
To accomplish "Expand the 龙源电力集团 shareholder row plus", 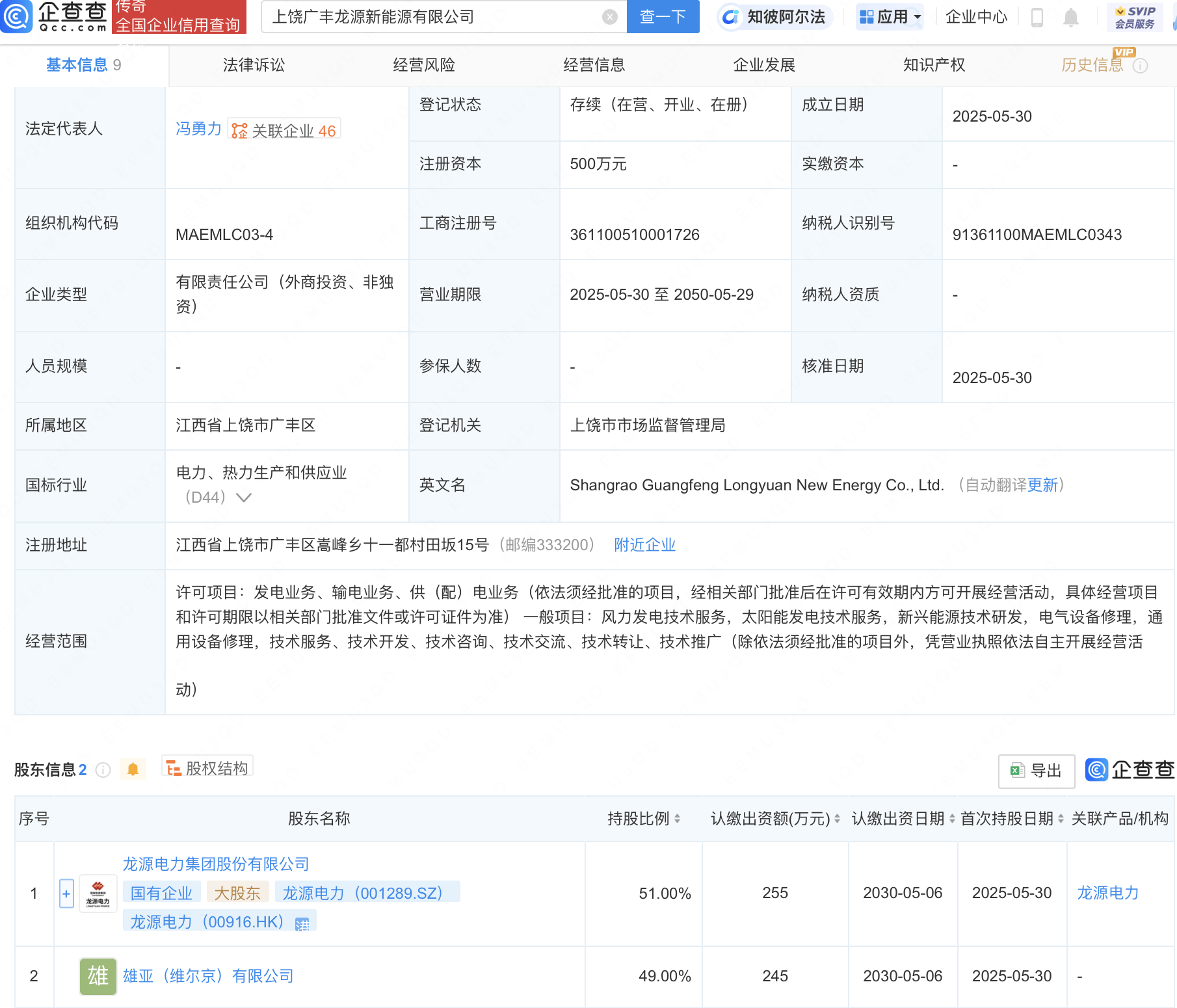I will [x=66, y=894].
